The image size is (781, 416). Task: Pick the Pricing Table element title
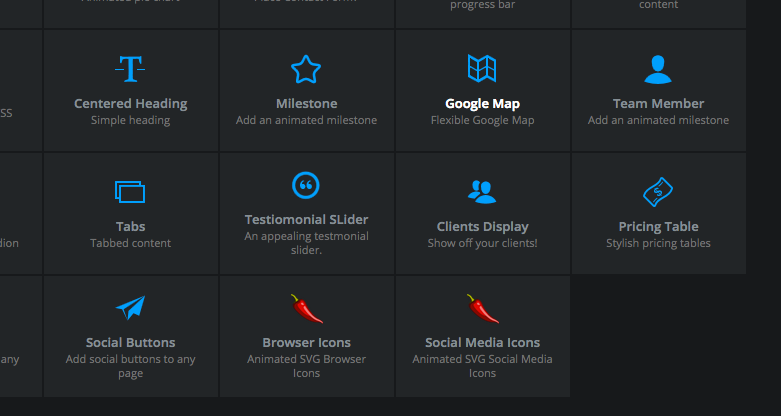(x=658, y=227)
